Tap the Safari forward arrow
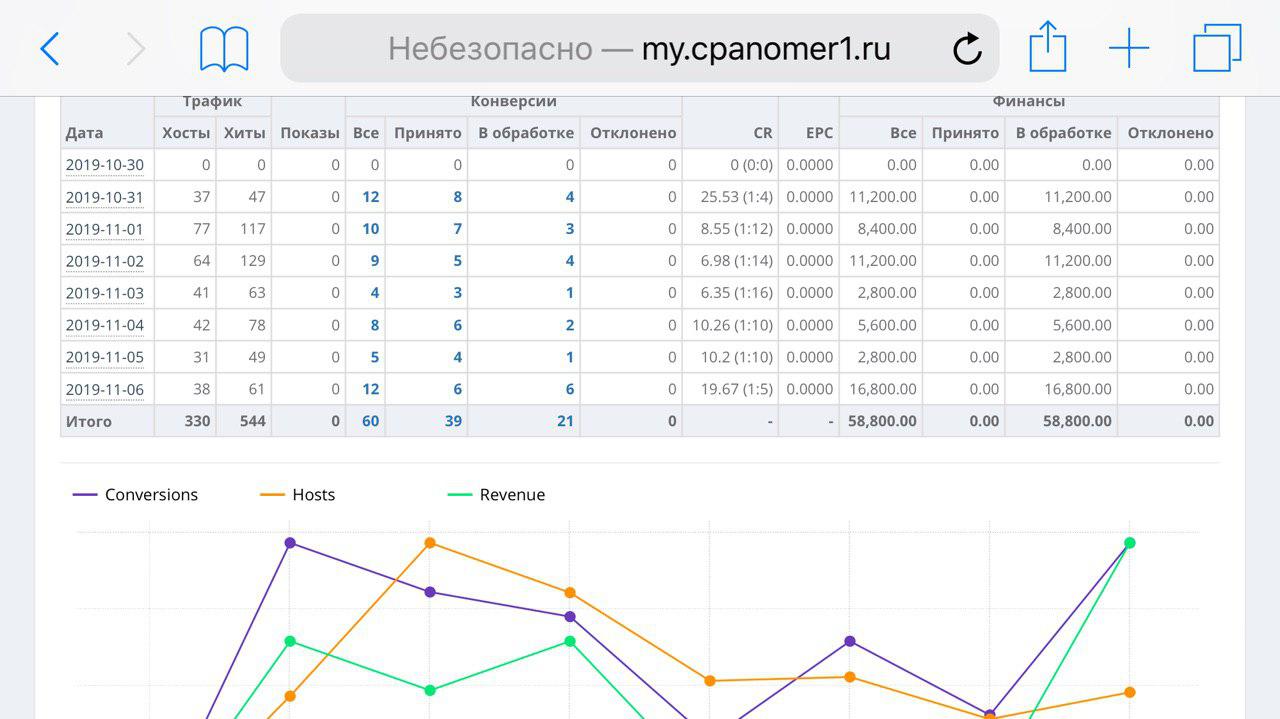This screenshot has width=1280, height=719. [136, 48]
